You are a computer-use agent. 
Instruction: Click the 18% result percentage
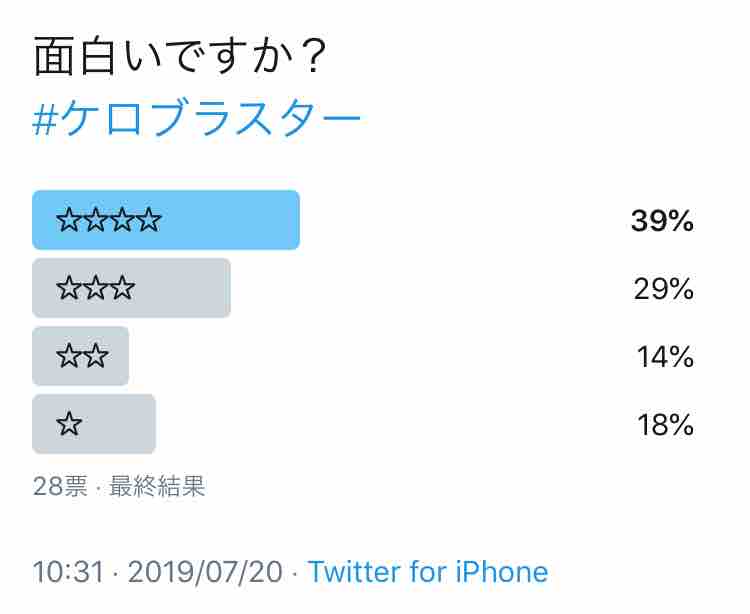click(665, 425)
